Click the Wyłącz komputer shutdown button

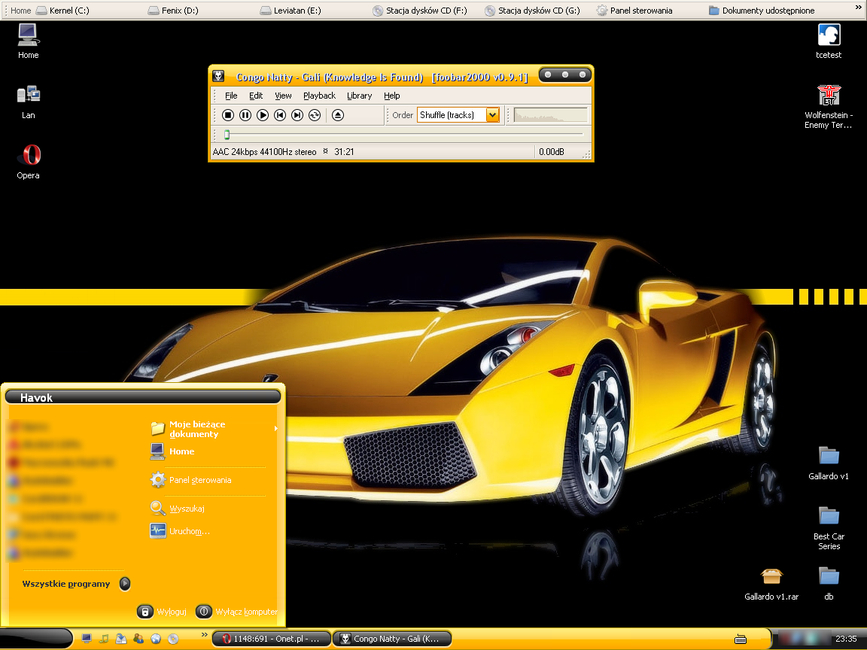click(x=237, y=611)
